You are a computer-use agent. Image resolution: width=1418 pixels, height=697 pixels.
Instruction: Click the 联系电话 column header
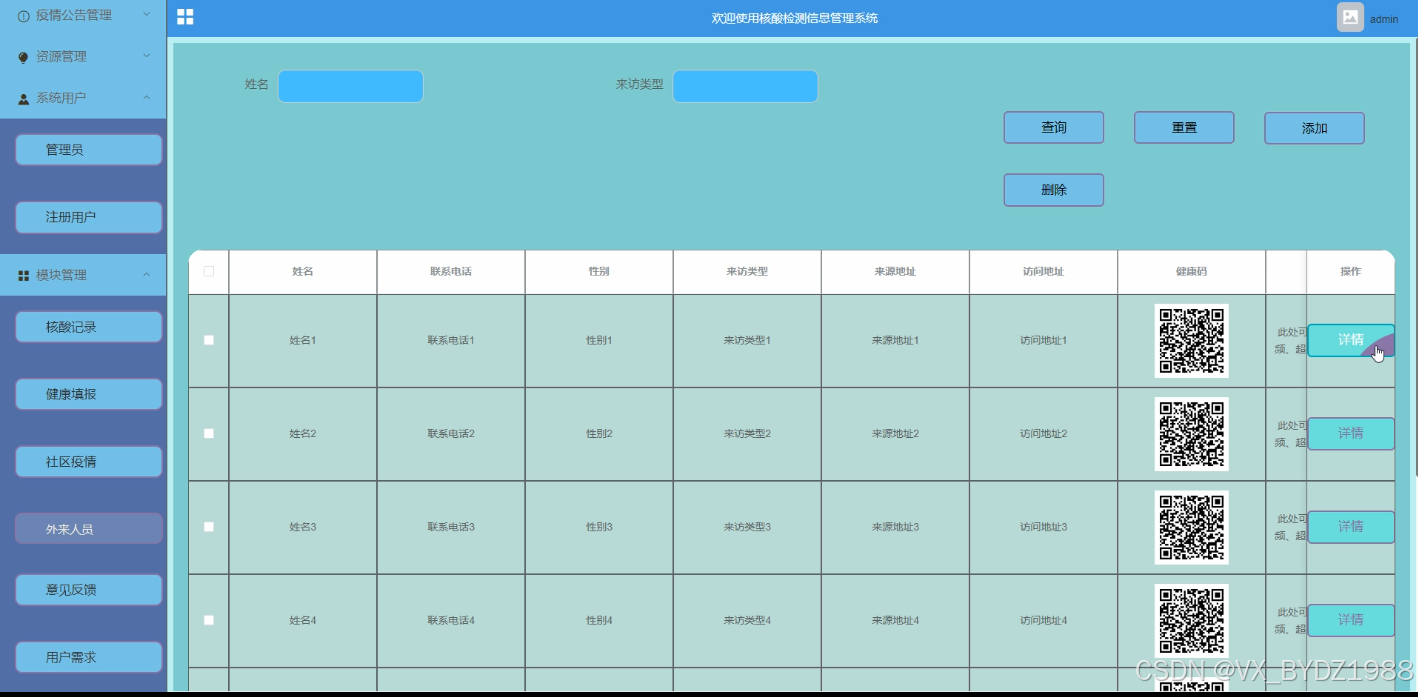pos(451,272)
